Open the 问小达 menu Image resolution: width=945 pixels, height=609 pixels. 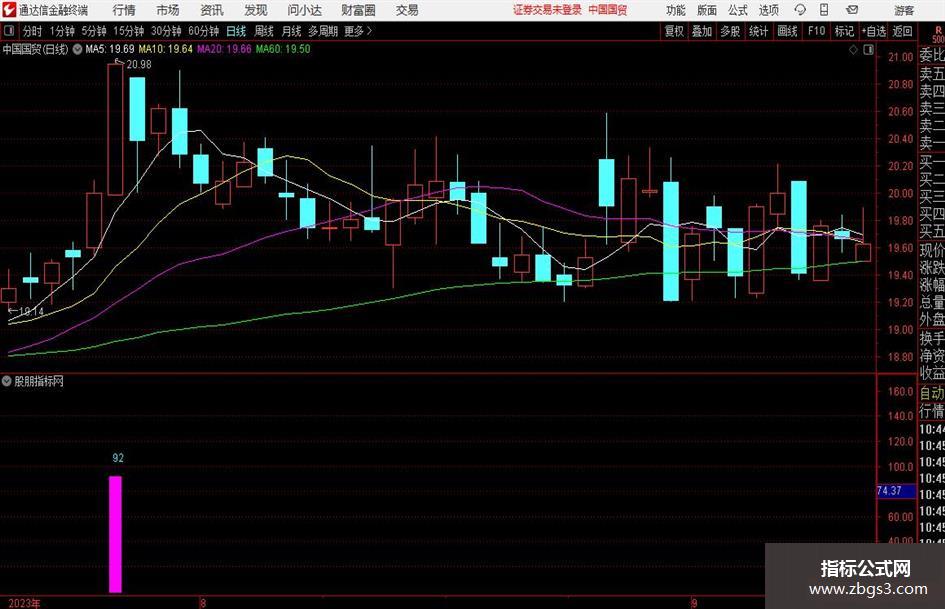pos(304,10)
